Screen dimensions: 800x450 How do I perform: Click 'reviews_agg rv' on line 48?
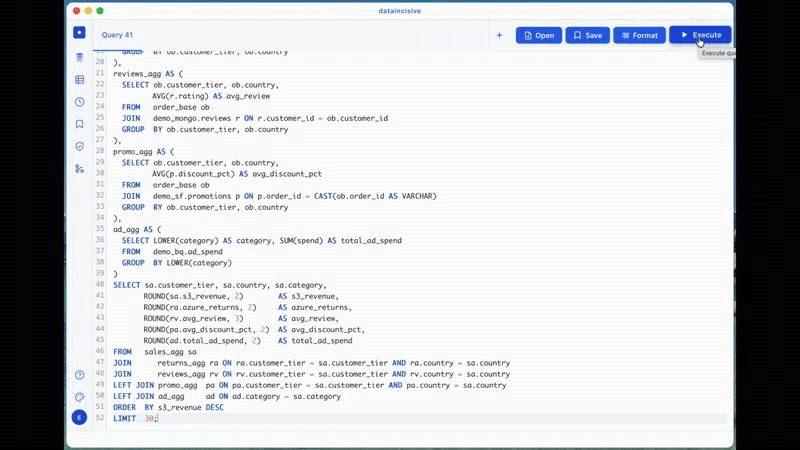[187, 374]
